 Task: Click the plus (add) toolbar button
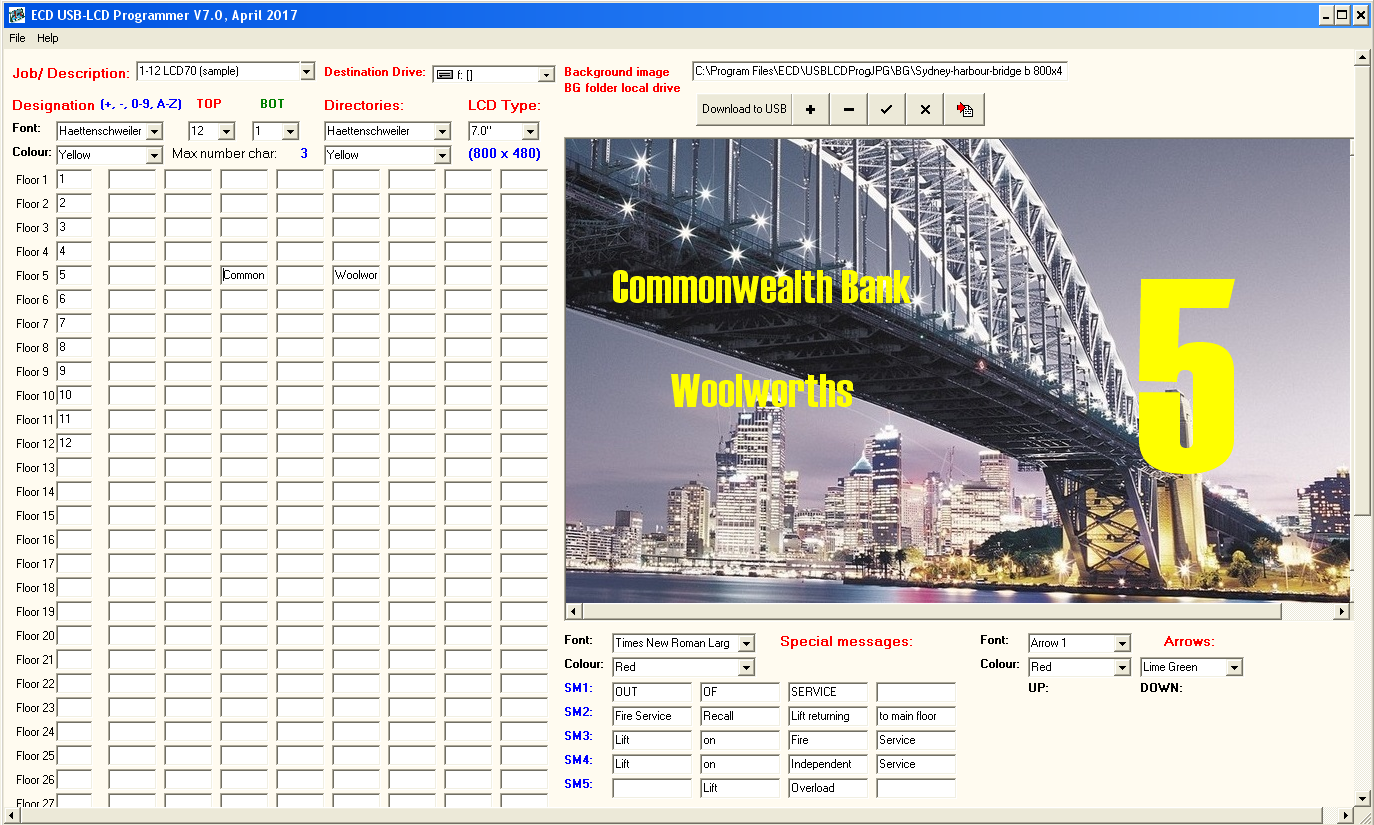pos(811,109)
